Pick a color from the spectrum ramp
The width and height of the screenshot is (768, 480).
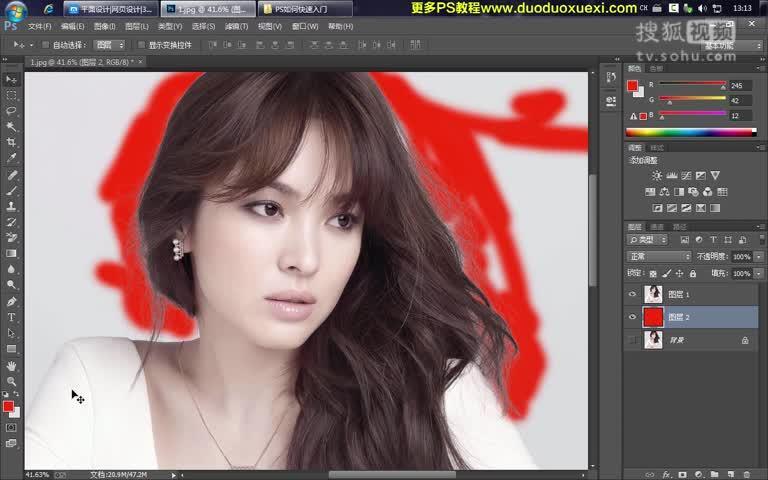691,132
